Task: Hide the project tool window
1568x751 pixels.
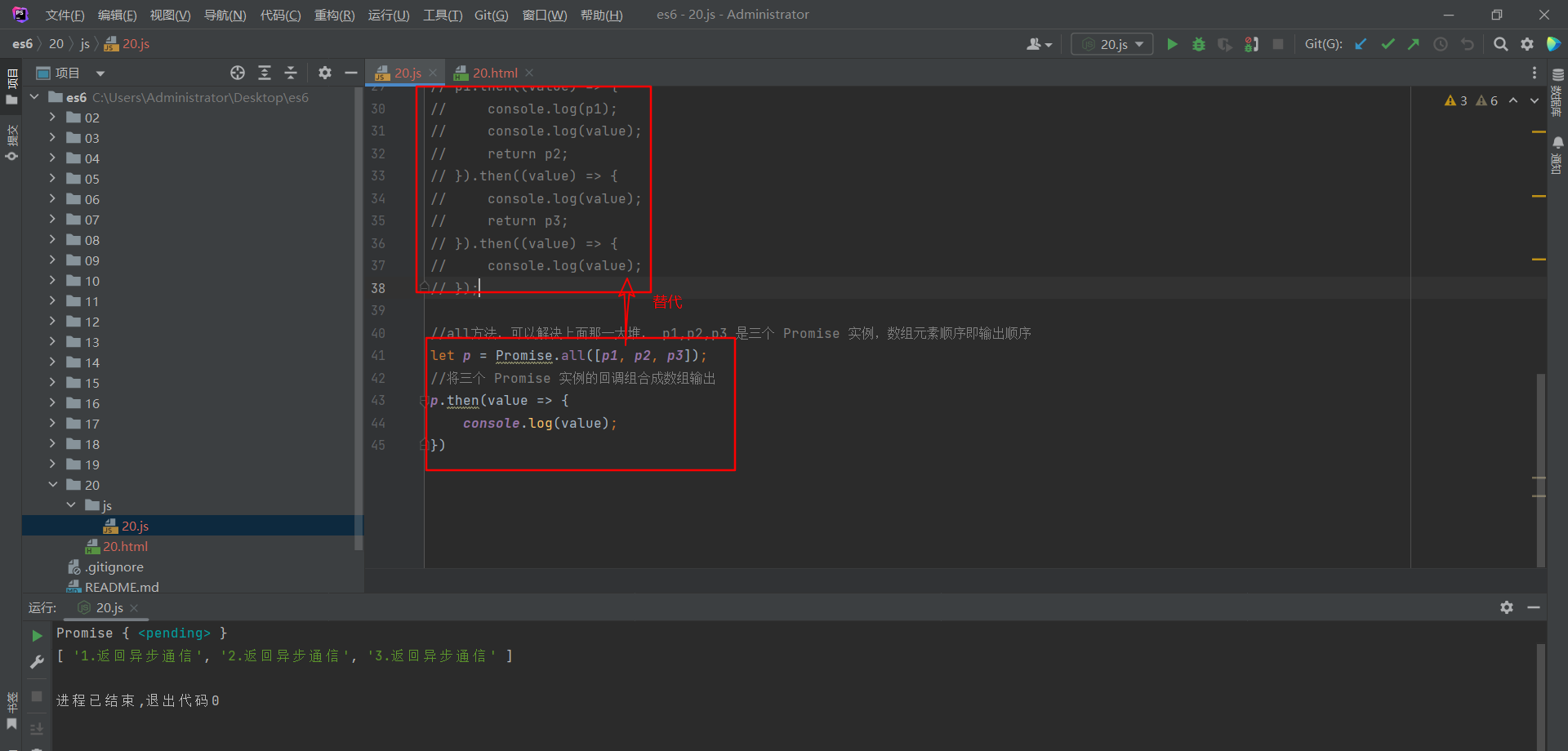Action: [351, 73]
